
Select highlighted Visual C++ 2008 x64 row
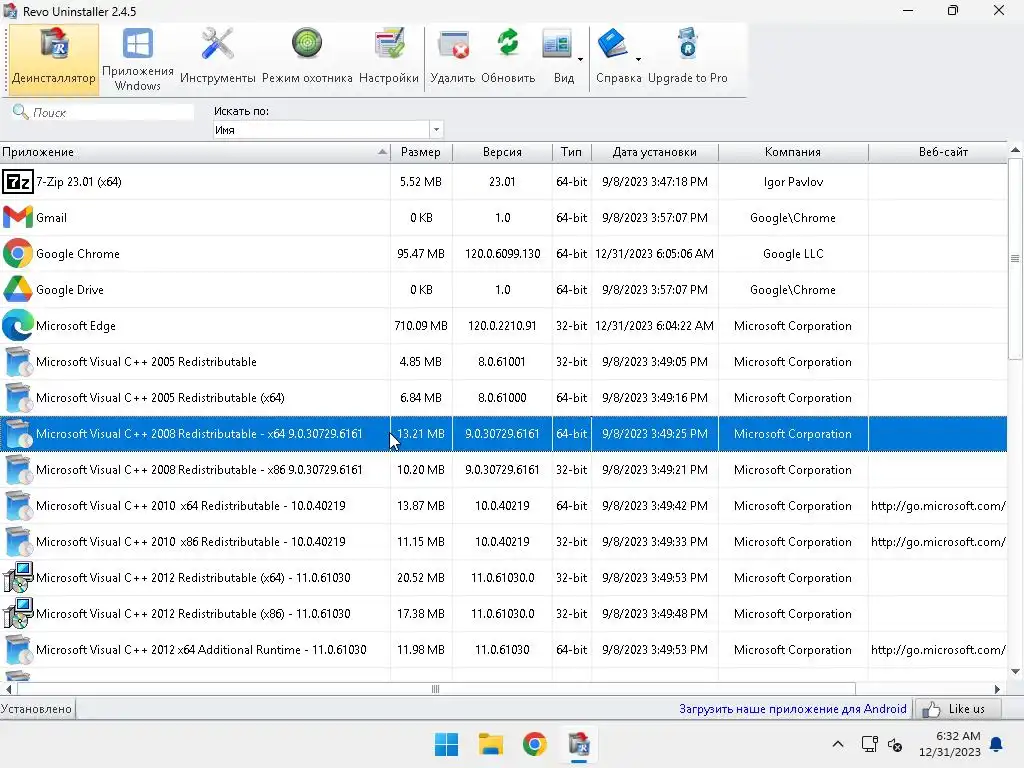coord(504,434)
